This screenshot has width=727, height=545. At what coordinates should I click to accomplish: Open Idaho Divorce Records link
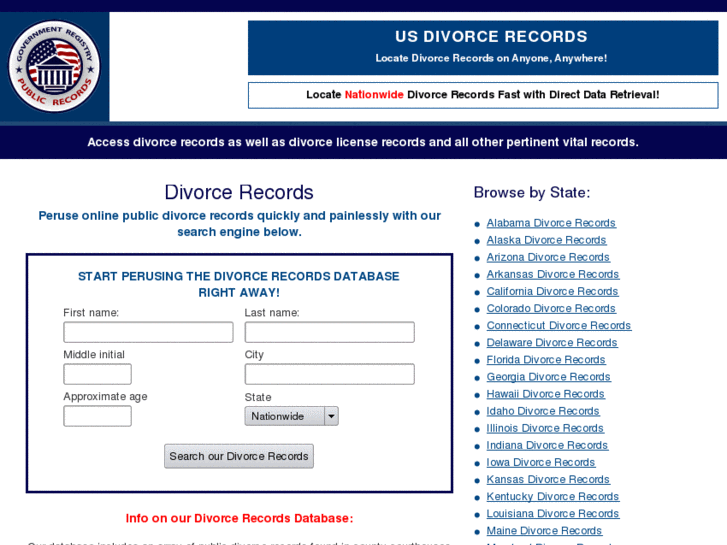click(x=543, y=411)
